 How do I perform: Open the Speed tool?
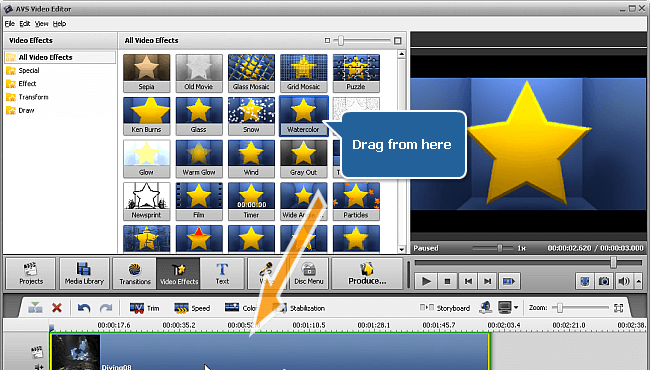[x=192, y=308]
